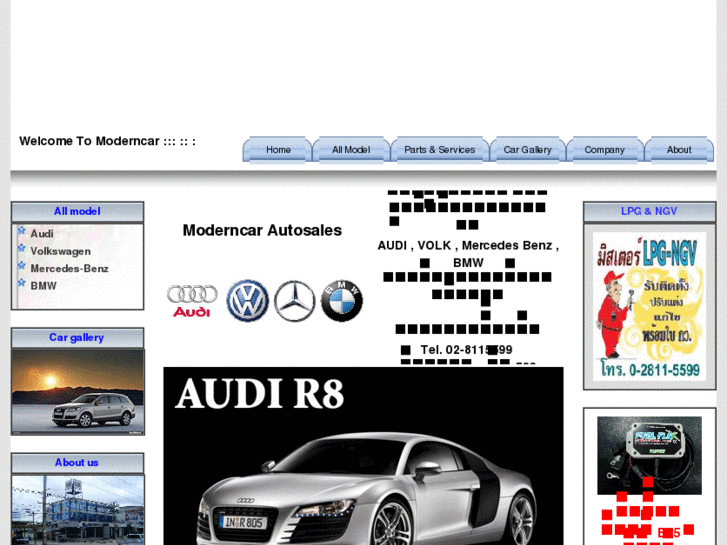Viewport: 727px width, 545px height.
Task: Open the Home navigation tab
Action: pos(278,150)
